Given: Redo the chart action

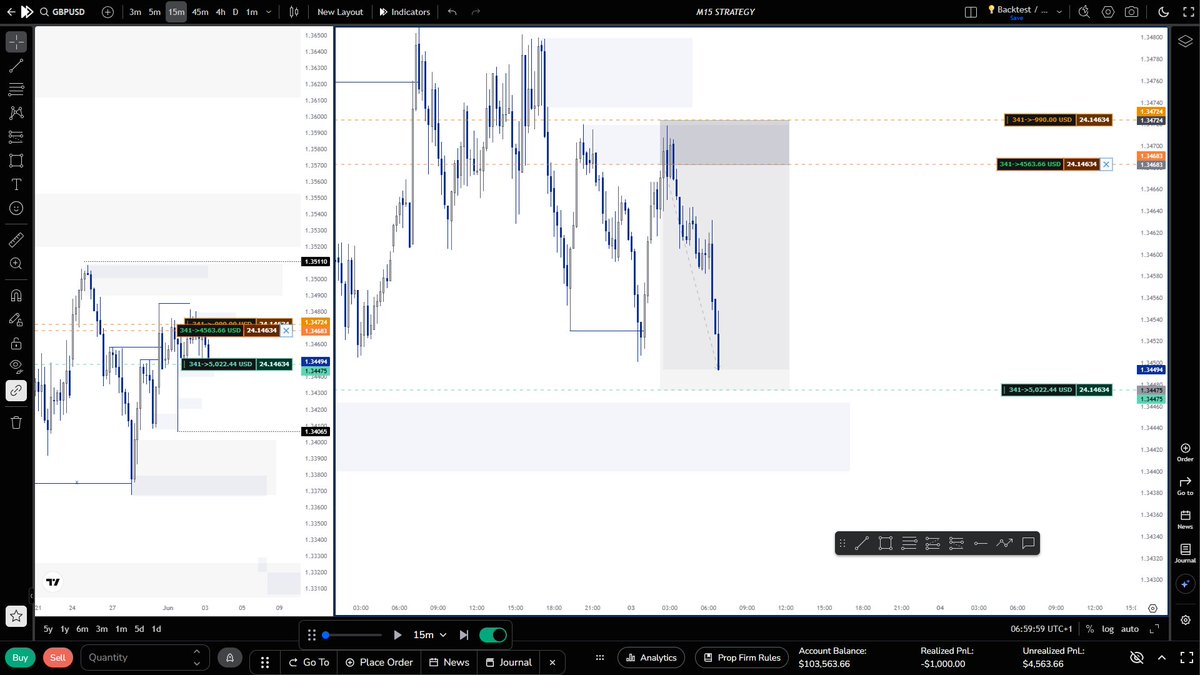Looking at the screenshot, I should tap(476, 12).
